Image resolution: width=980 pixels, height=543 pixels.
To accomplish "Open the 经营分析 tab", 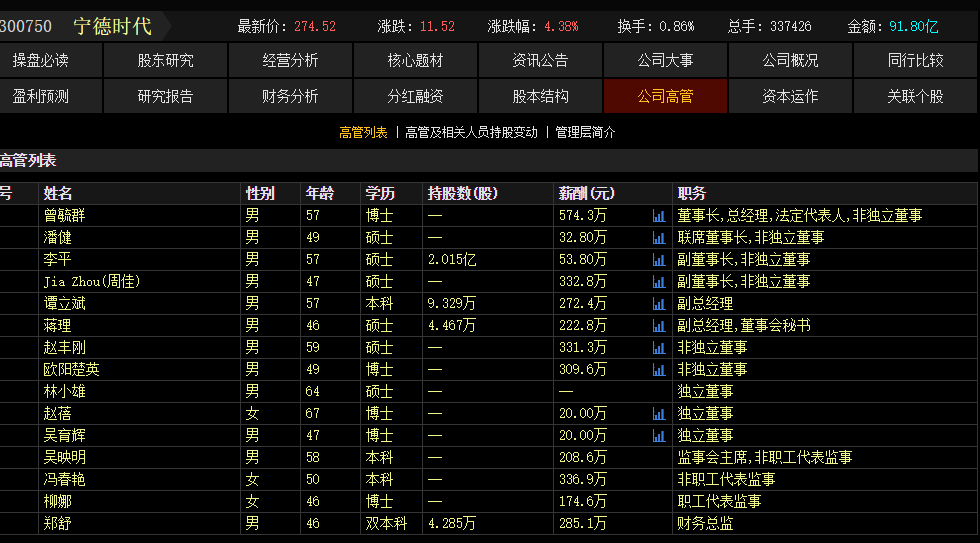I will click(291, 60).
